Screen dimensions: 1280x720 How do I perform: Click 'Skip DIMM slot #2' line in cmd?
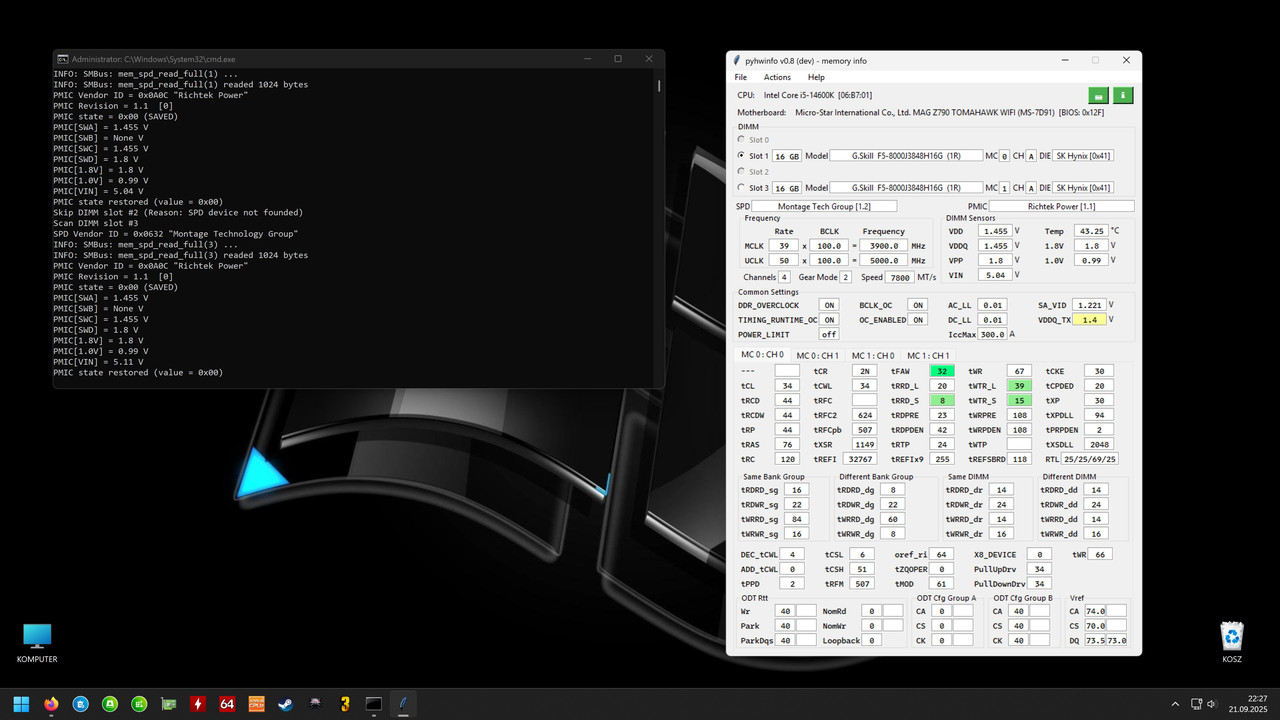pyautogui.click(x=178, y=212)
